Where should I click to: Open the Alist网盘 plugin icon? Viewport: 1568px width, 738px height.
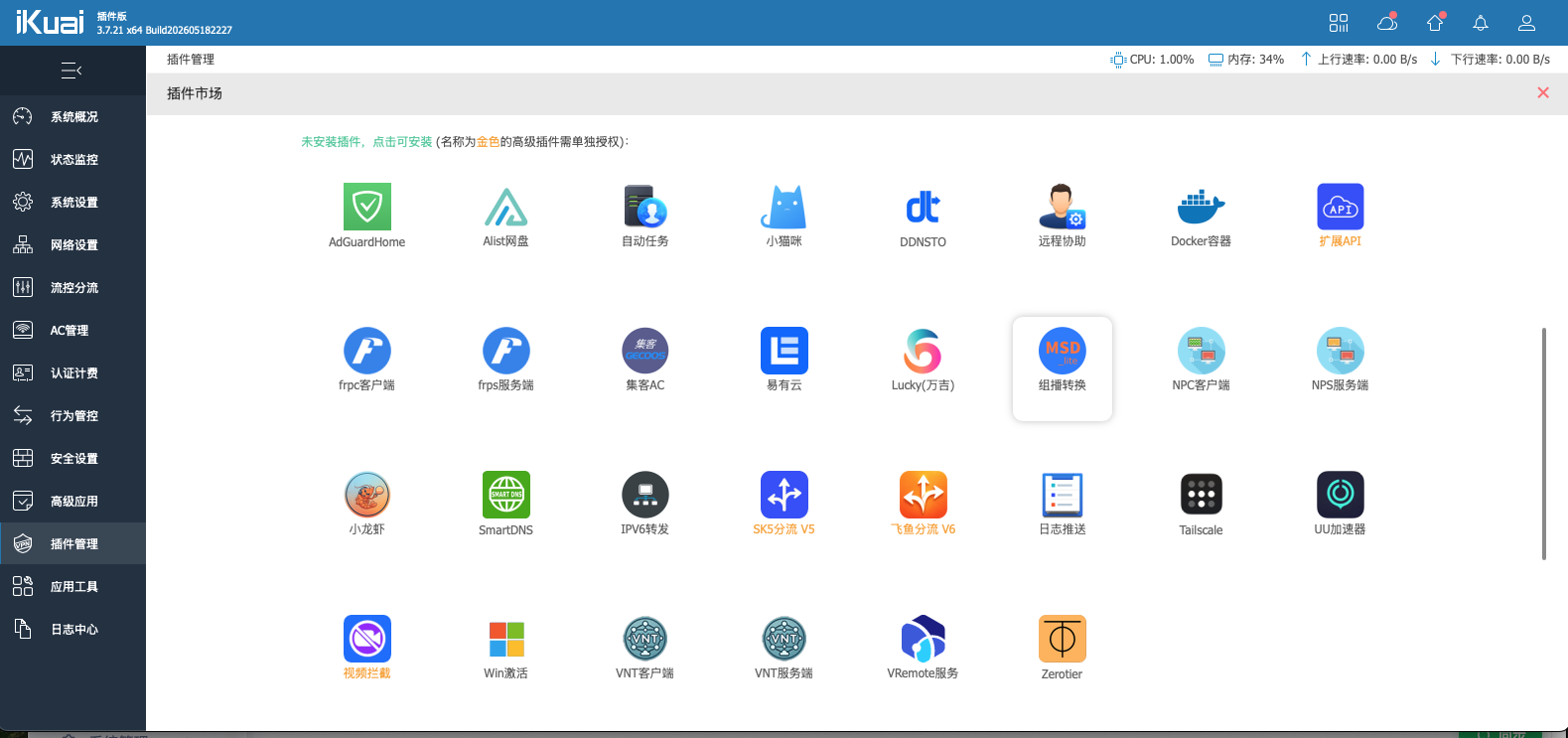coord(506,207)
